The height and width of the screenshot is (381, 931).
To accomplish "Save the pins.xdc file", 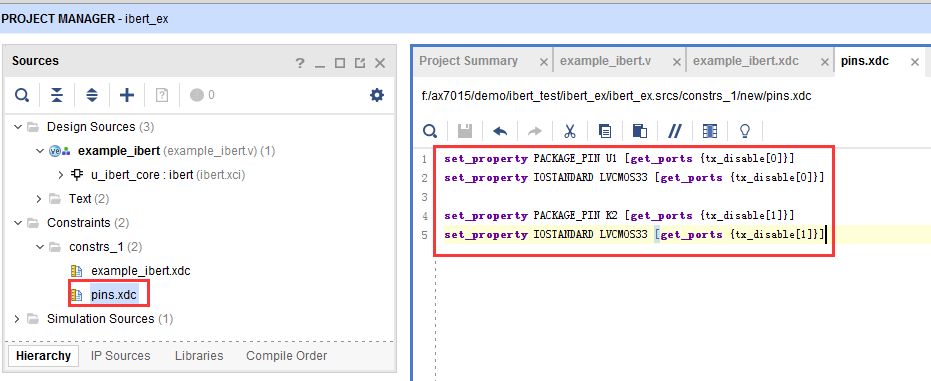I will coord(464,131).
